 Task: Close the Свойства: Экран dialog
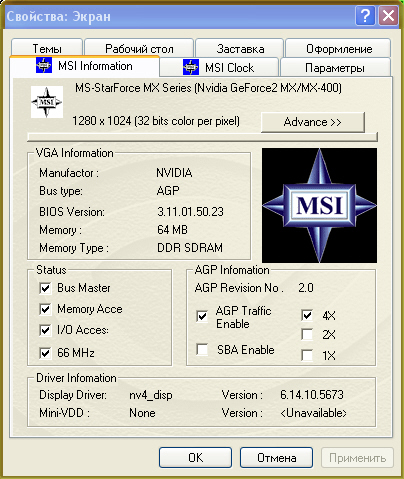(x=388, y=15)
